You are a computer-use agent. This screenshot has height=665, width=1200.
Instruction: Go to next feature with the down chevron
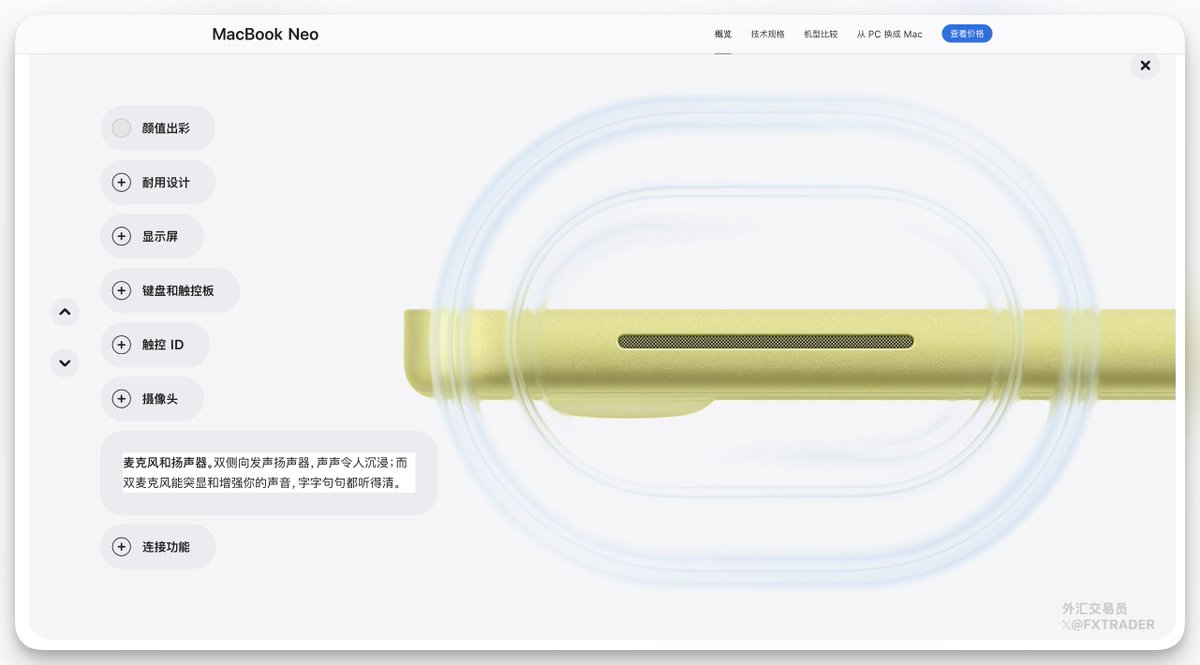click(x=65, y=362)
